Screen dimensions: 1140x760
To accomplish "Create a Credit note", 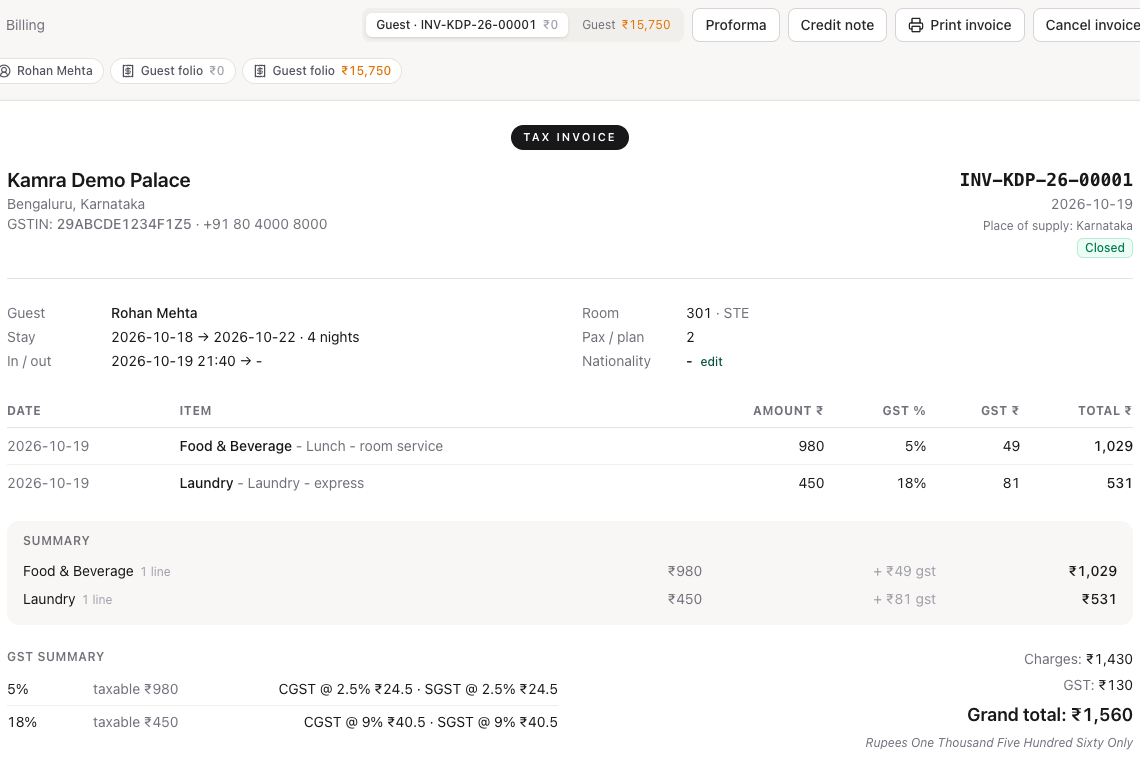I will pyautogui.click(x=837, y=25).
